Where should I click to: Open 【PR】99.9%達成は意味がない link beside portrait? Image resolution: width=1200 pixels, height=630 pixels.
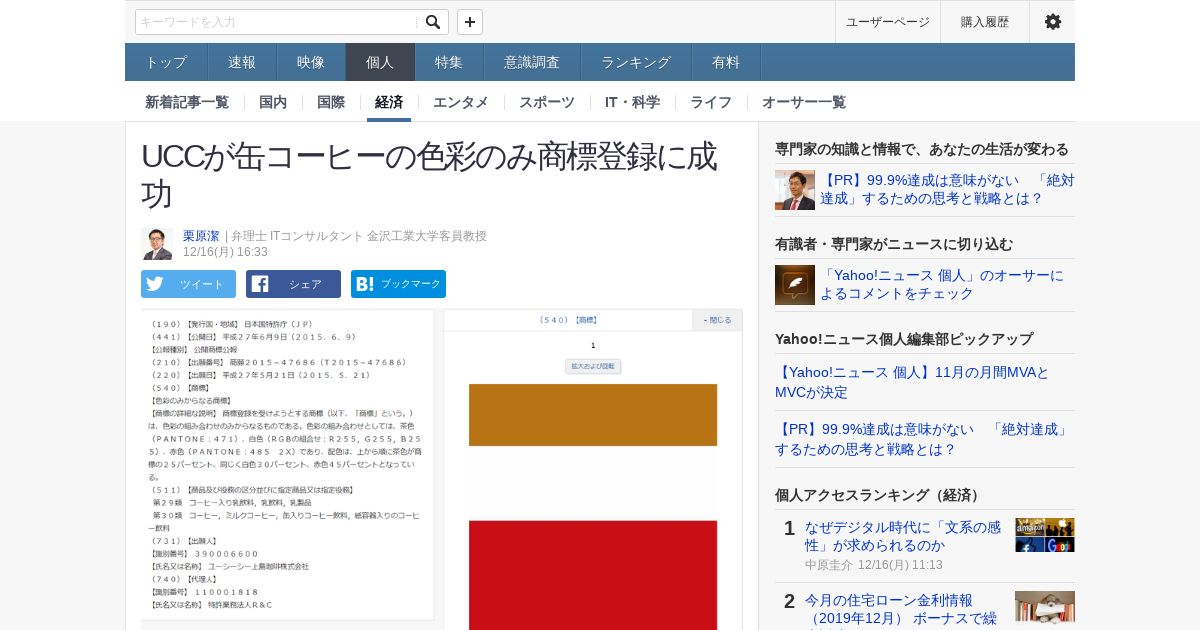(x=947, y=190)
